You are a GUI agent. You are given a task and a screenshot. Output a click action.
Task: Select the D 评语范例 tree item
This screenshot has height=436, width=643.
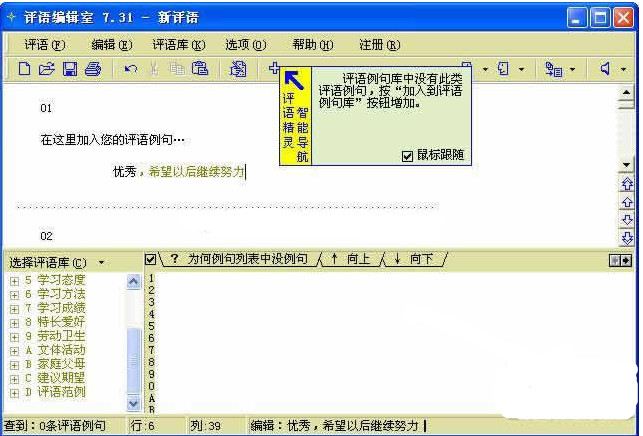tap(55, 392)
